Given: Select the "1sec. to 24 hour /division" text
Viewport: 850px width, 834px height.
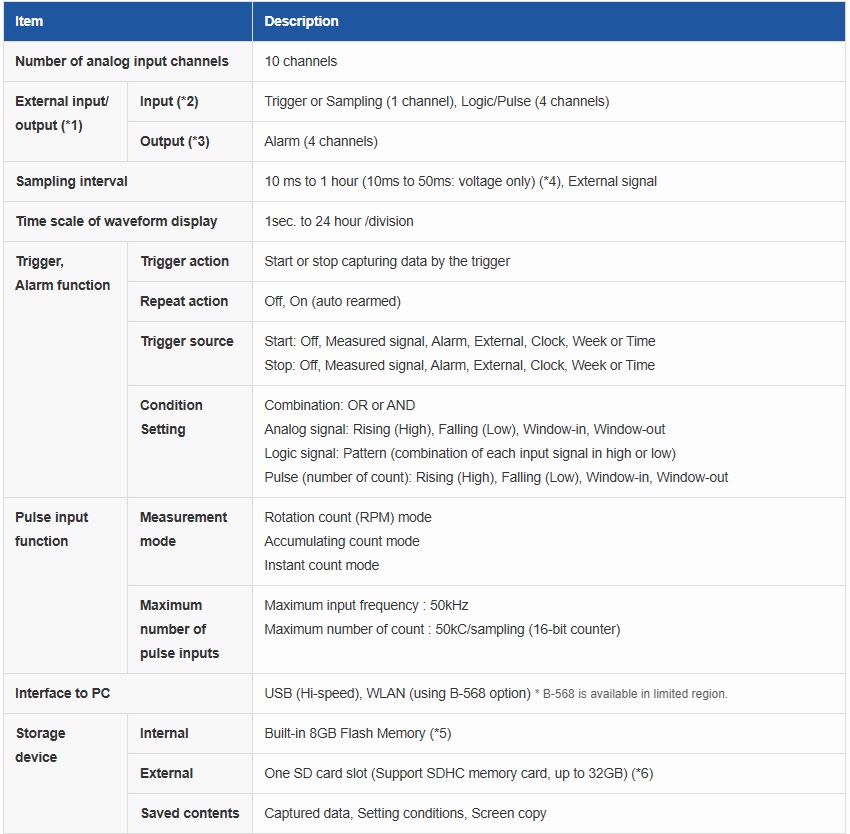Looking at the screenshot, I should (339, 221).
